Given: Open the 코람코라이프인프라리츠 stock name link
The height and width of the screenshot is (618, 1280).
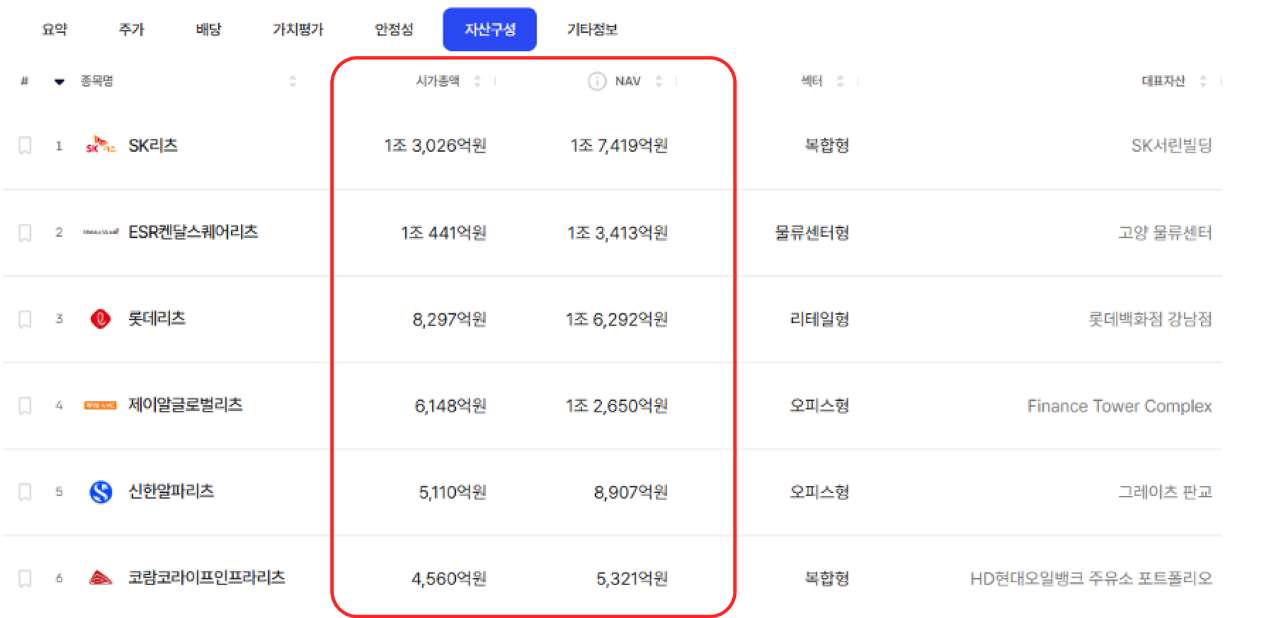Looking at the screenshot, I should pyautogui.click(x=207, y=578).
